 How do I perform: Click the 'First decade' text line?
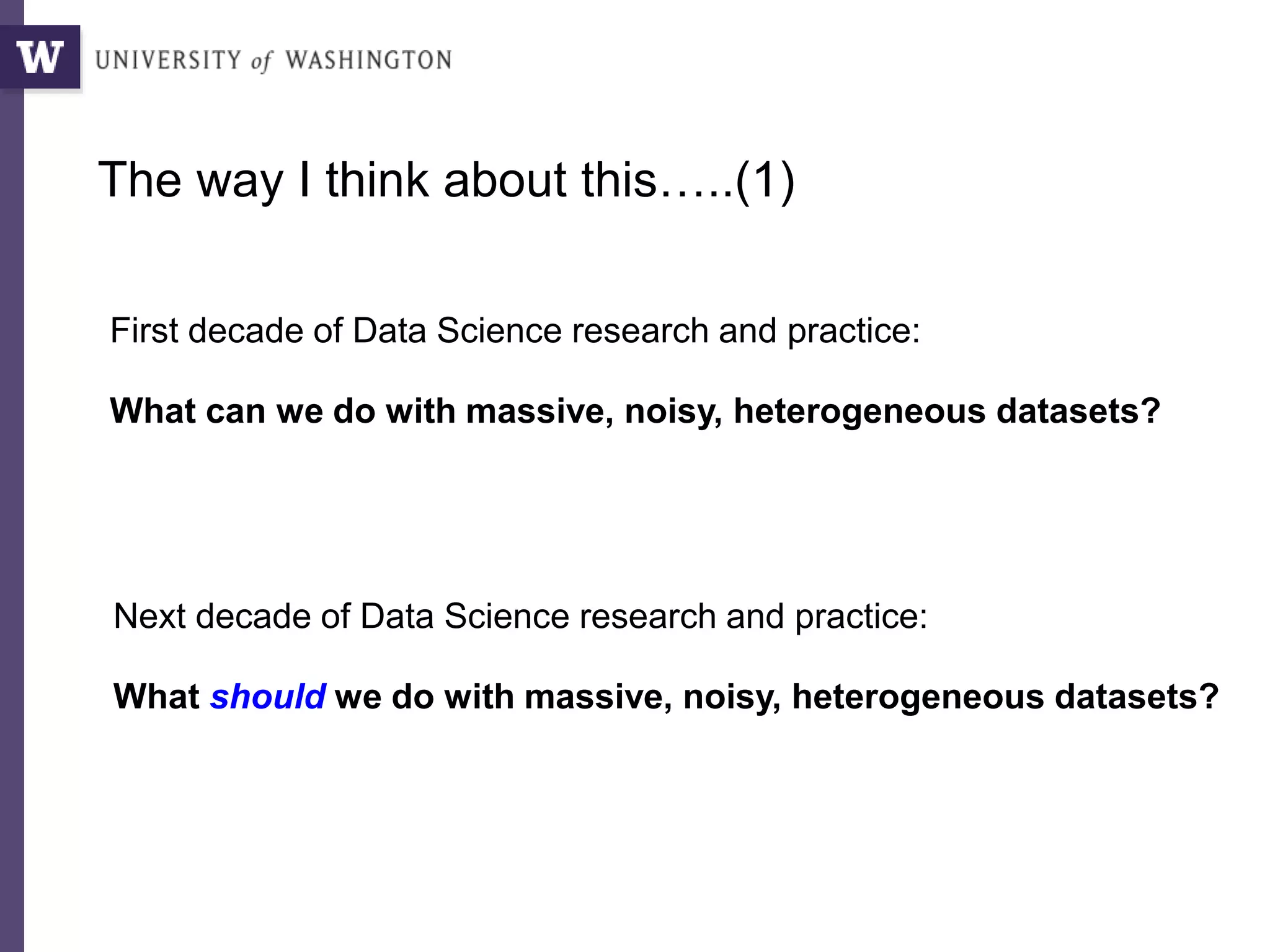(515, 330)
